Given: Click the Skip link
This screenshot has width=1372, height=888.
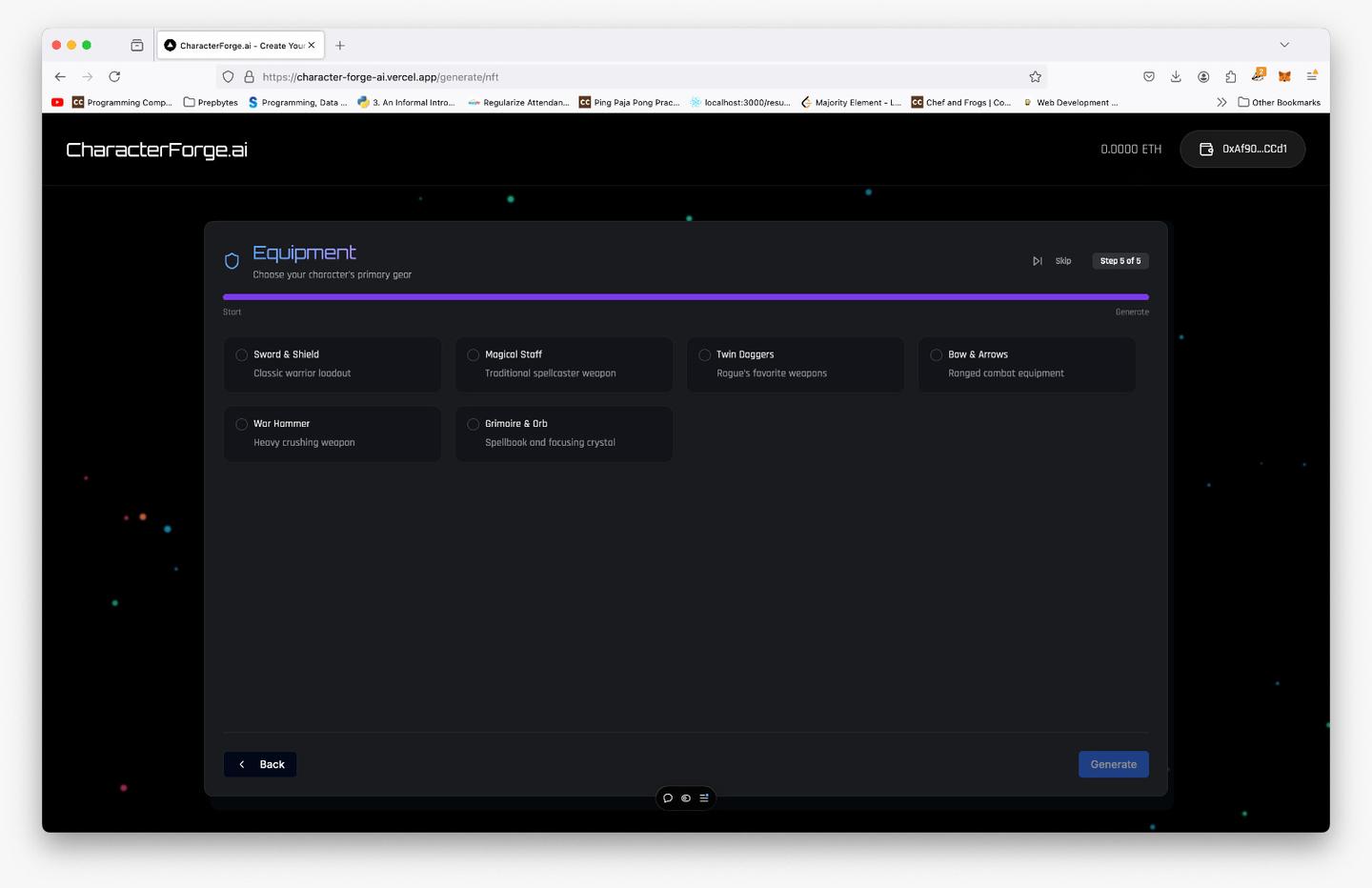Looking at the screenshot, I should tap(1063, 261).
